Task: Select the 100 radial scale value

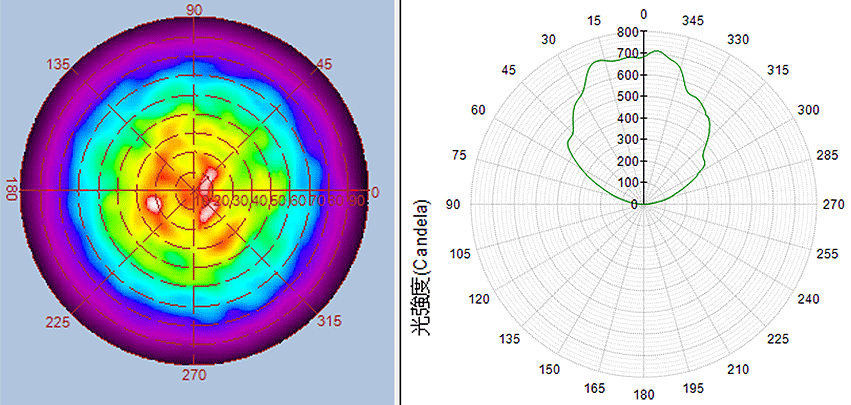Action: click(x=627, y=183)
